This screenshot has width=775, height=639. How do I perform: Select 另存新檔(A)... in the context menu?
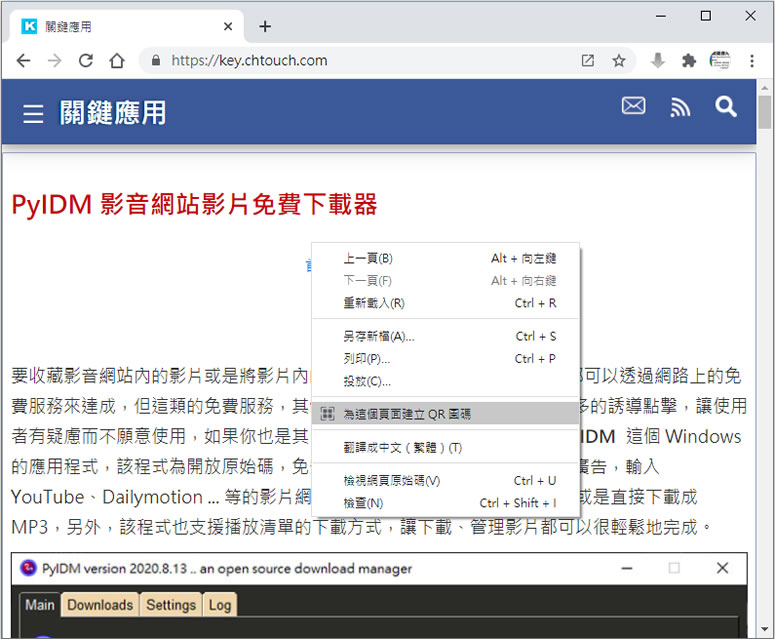click(445, 337)
